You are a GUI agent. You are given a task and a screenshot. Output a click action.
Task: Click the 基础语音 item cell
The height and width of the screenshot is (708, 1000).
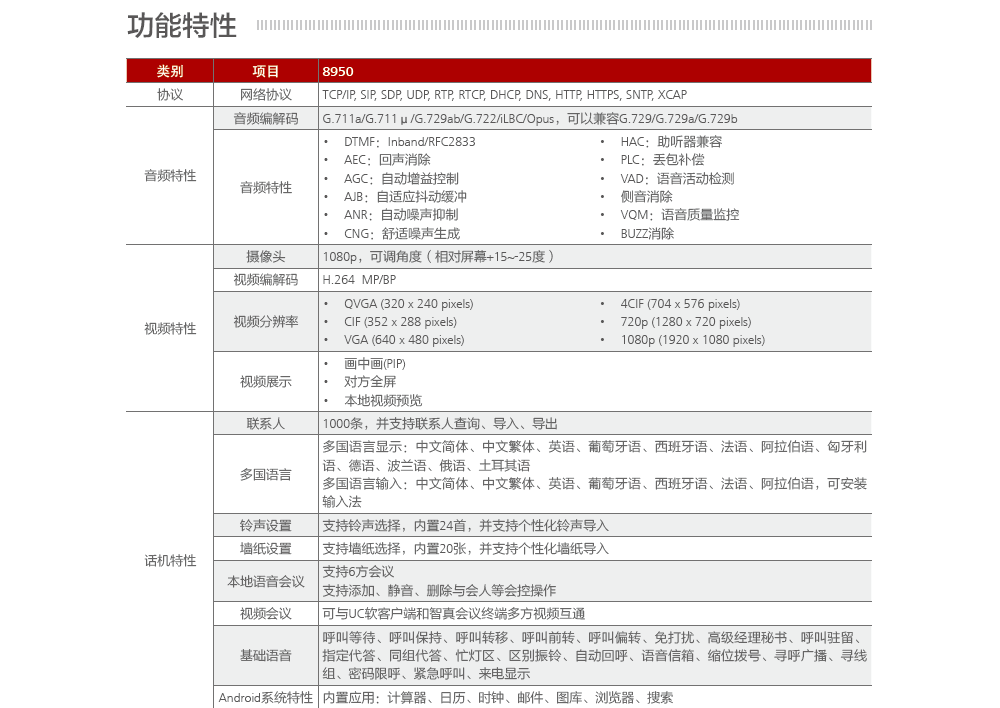coord(266,655)
